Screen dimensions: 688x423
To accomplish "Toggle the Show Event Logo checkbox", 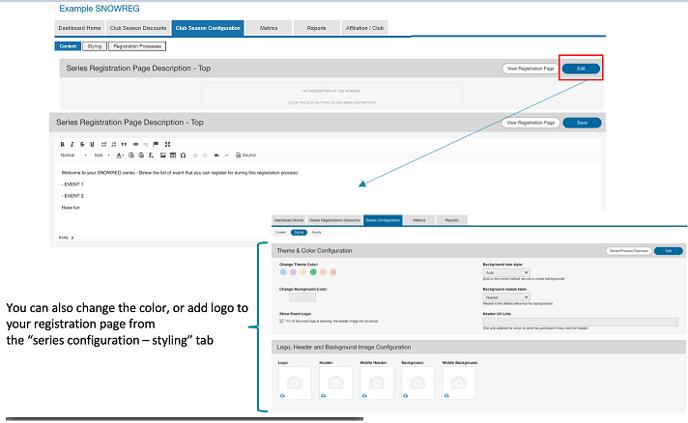I will click(x=283, y=321).
